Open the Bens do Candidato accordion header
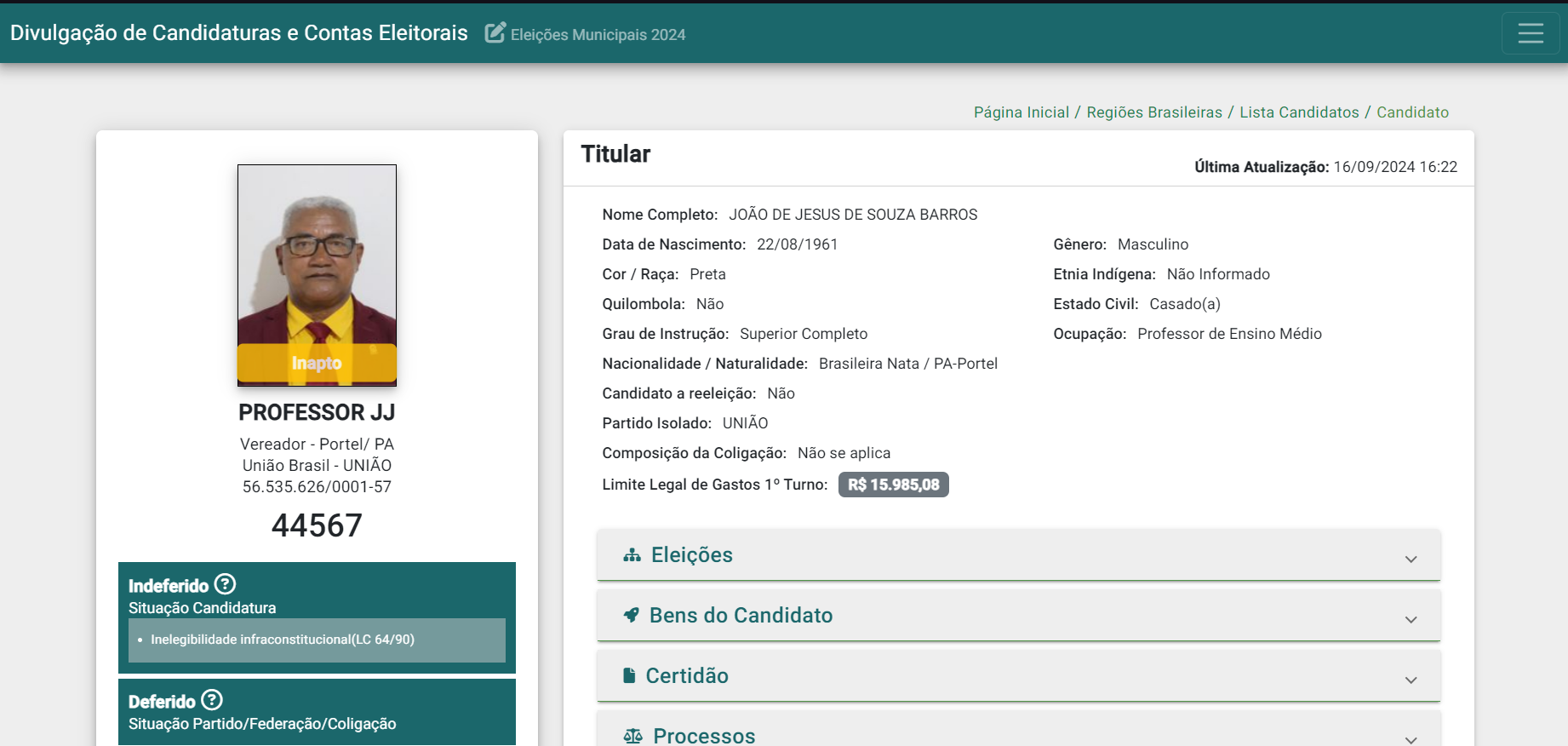This screenshot has height=746, width=1568. (x=1018, y=615)
